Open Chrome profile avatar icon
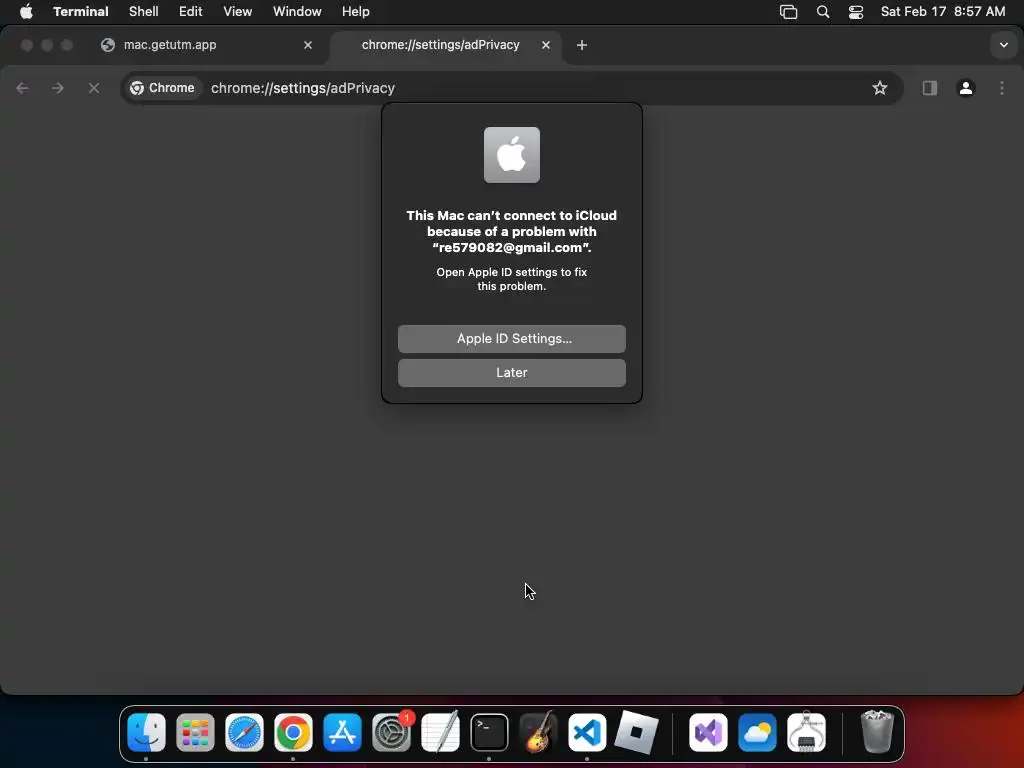The width and height of the screenshot is (1024, 768). [x=966, y=88]
